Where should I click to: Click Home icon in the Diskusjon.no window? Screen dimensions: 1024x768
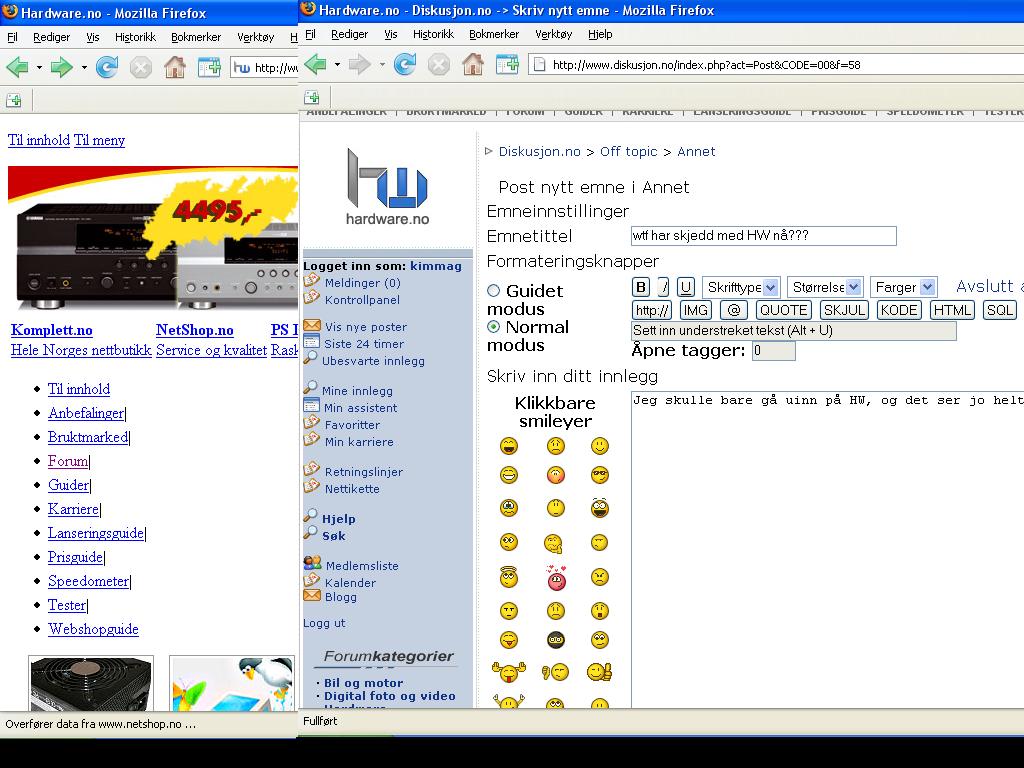click(x=472, y=65)
